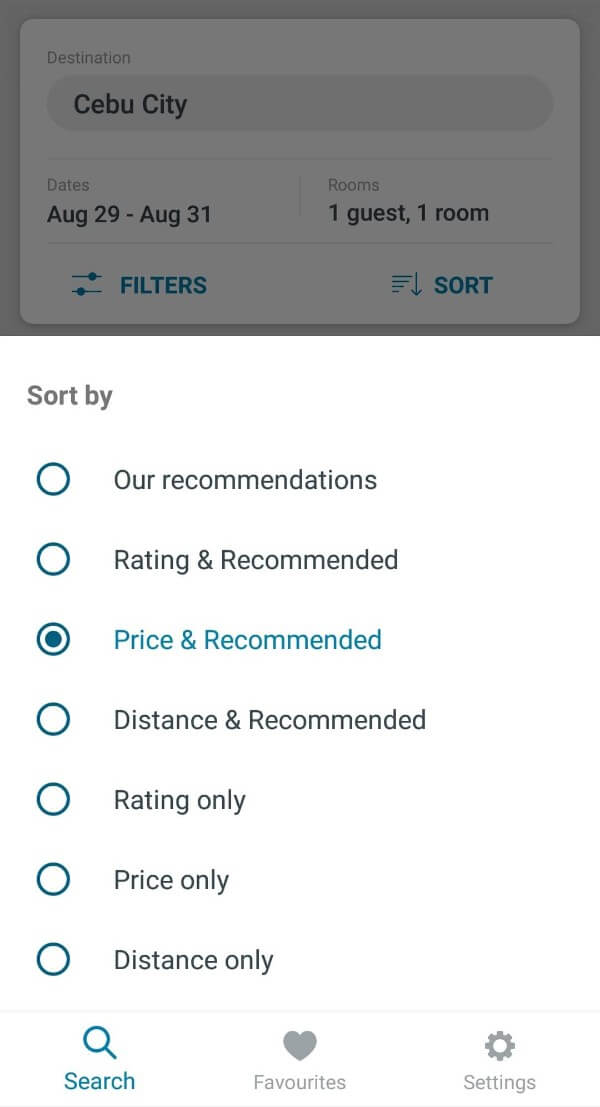Tap the Favourites tab label
600x1107 pixels.
(299, 1083)
